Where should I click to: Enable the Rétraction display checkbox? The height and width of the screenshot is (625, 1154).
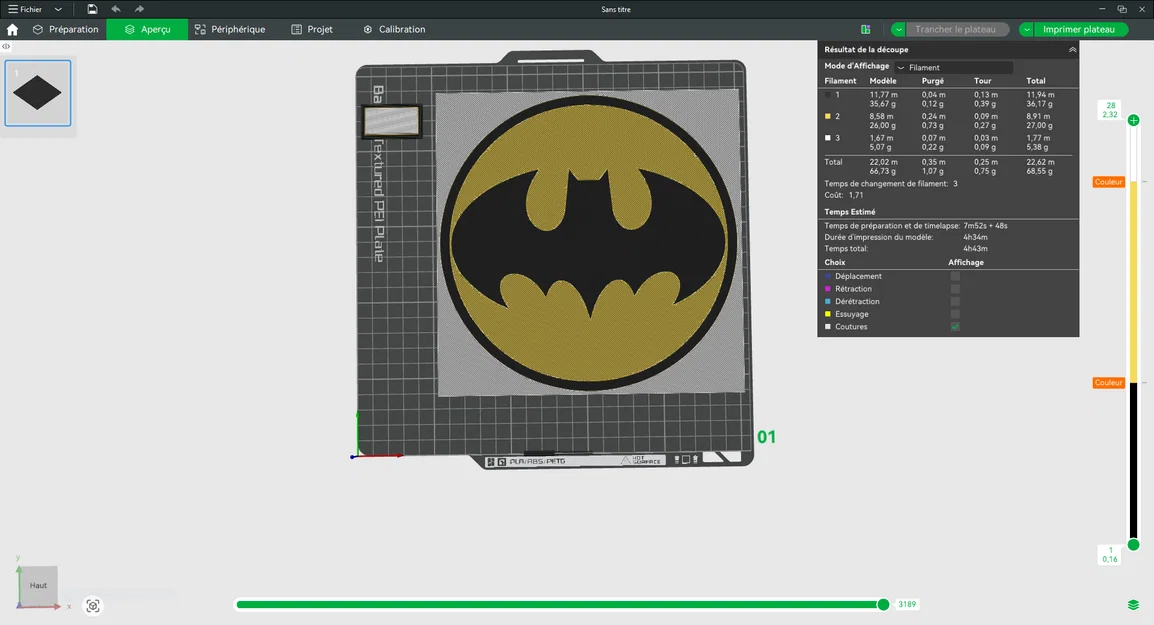pyautogui.click(x=955, y=288)
